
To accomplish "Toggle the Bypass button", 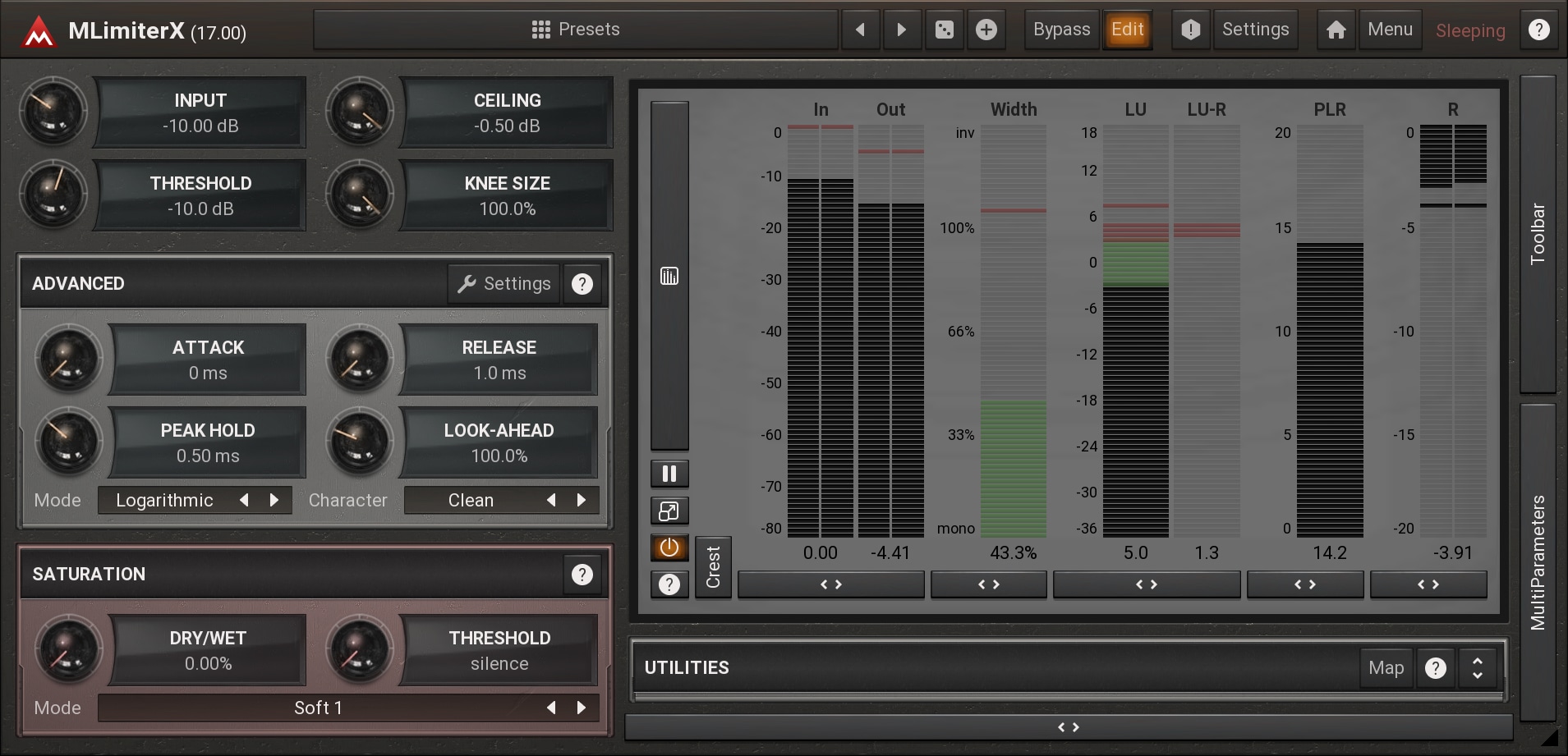I will click(x=1061, y=30).
